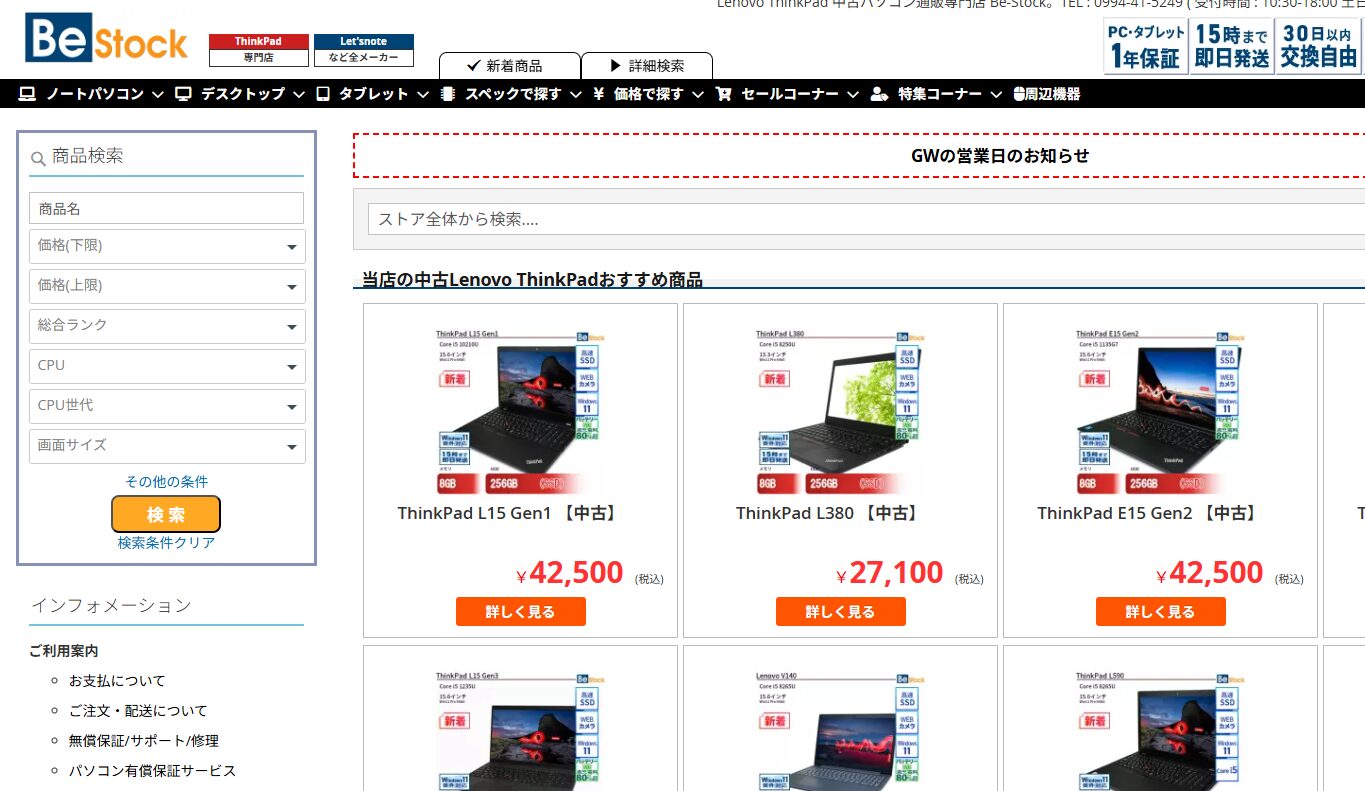The image size is (1365, 791).
Task: Click the ThinkPad L15 Gen1 【中古】 title
Action: tap(508, 513)
